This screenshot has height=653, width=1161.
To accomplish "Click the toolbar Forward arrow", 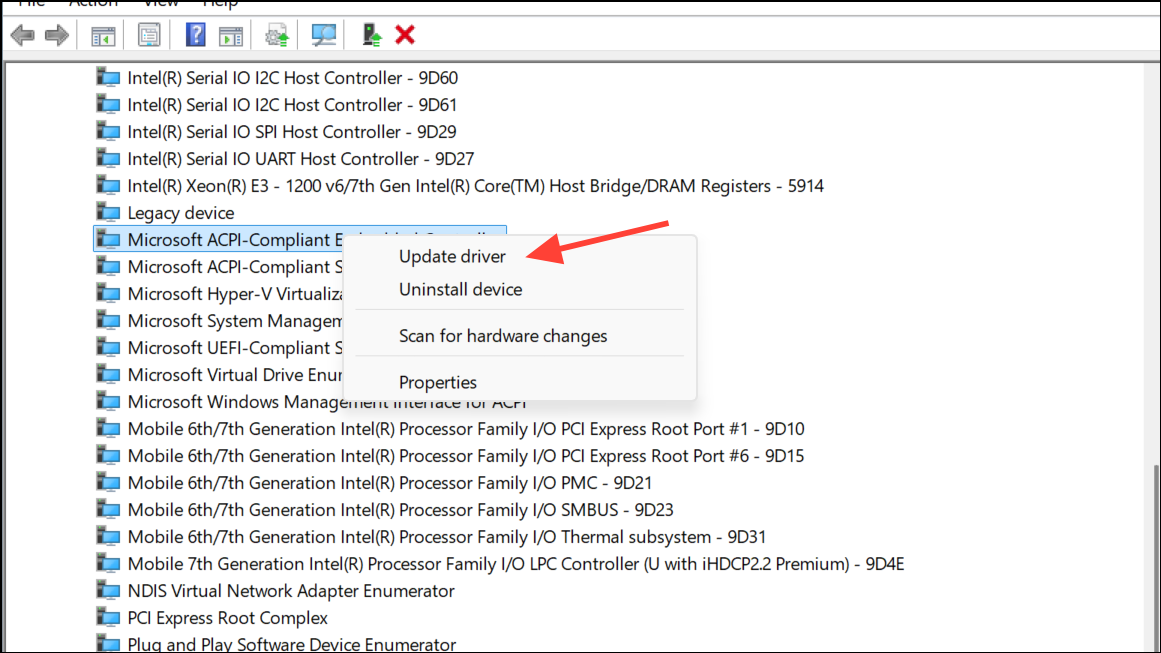I will tap(56, 35).
